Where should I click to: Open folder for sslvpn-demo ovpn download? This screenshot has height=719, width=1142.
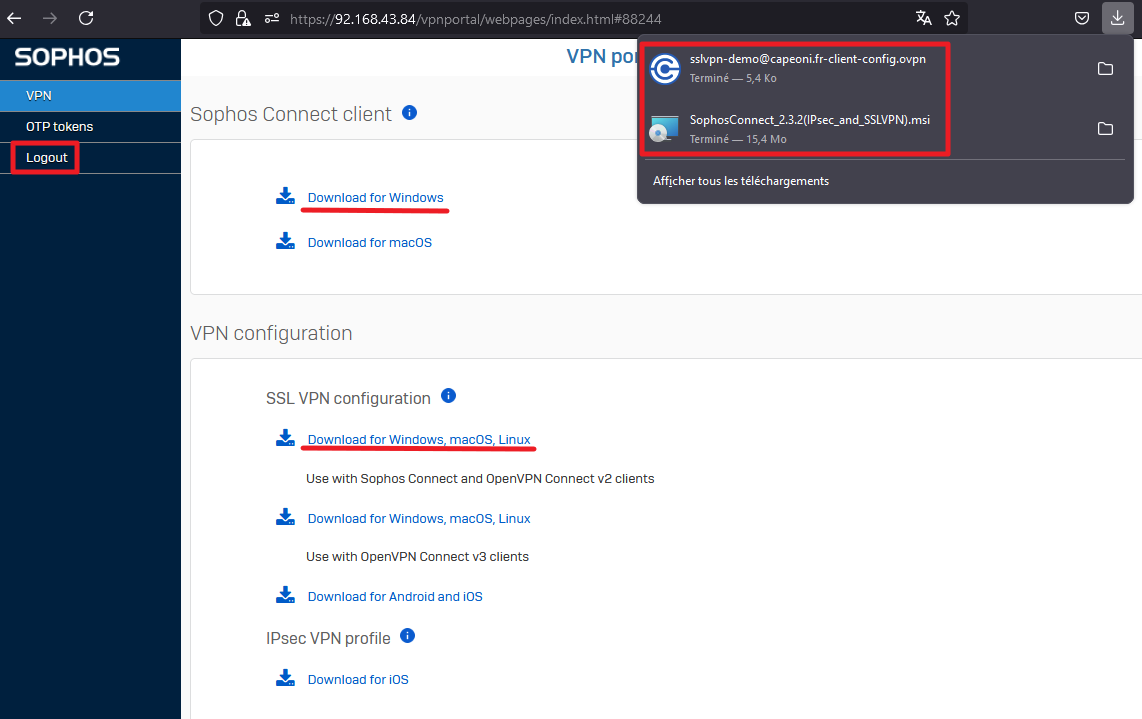1106,68
